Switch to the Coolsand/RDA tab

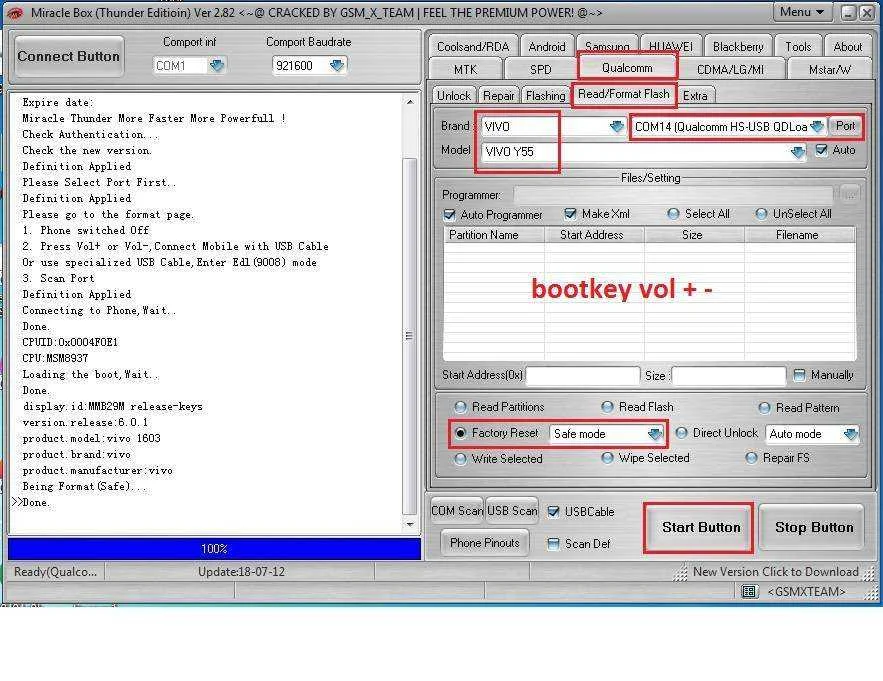click(x=473, y=47)
